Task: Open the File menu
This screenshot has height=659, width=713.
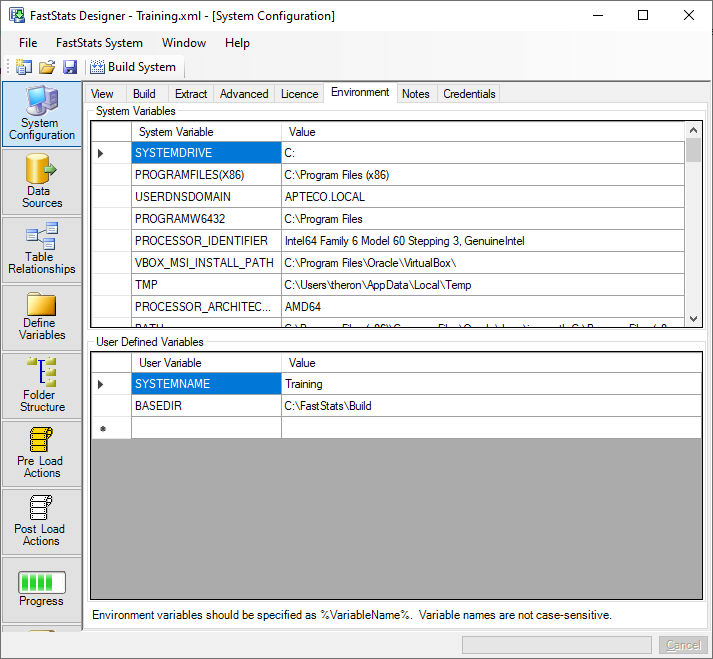Action: pyautogui.click(x=28, y=43)
